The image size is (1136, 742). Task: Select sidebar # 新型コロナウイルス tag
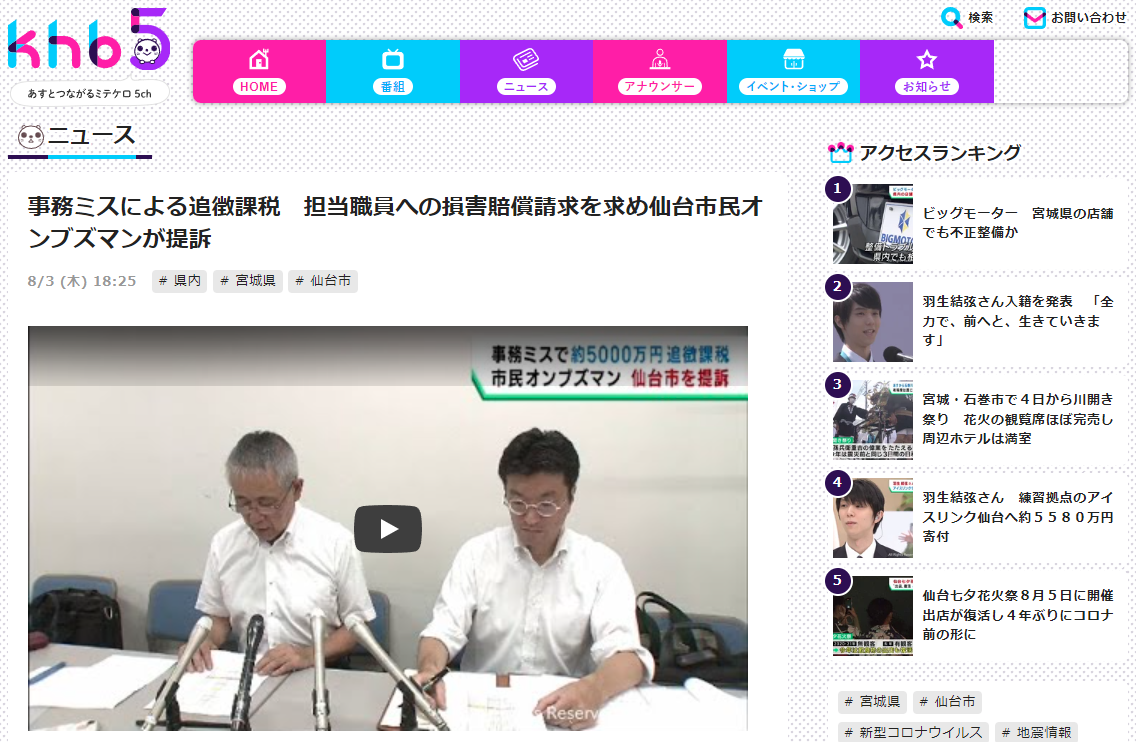click(x=914, y=732)
